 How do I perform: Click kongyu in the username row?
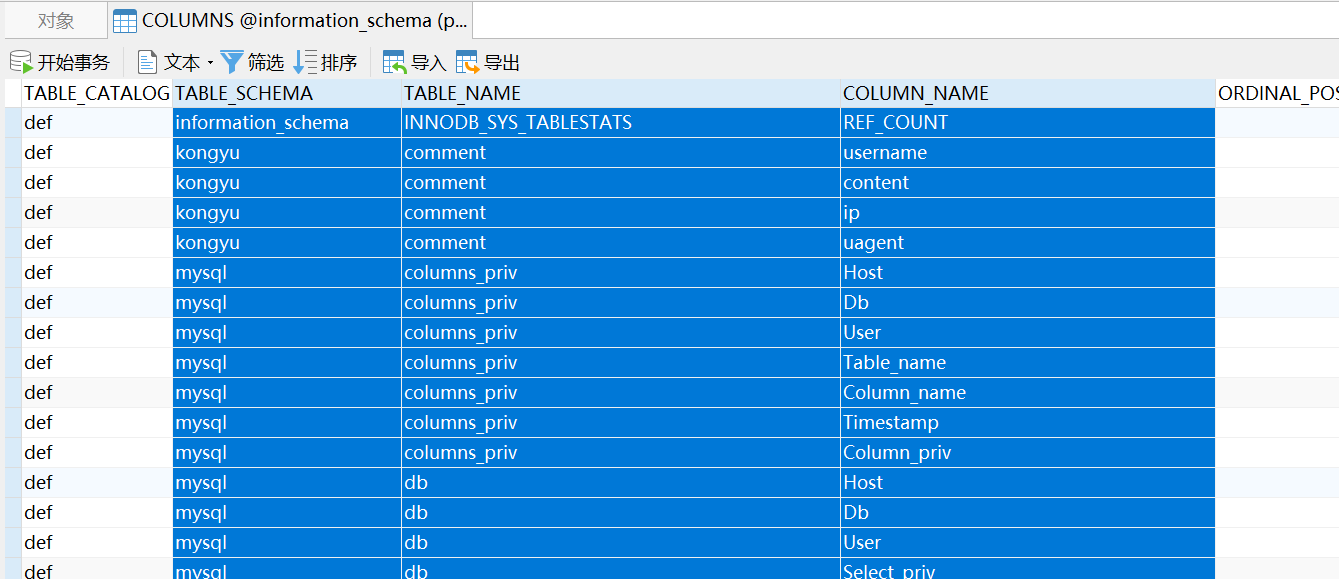tap(287, 153)
